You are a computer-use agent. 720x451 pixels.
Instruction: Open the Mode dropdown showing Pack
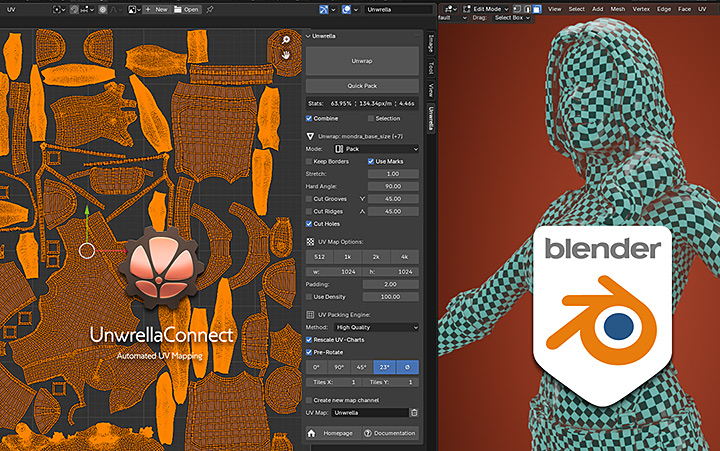tap(376, 149)
